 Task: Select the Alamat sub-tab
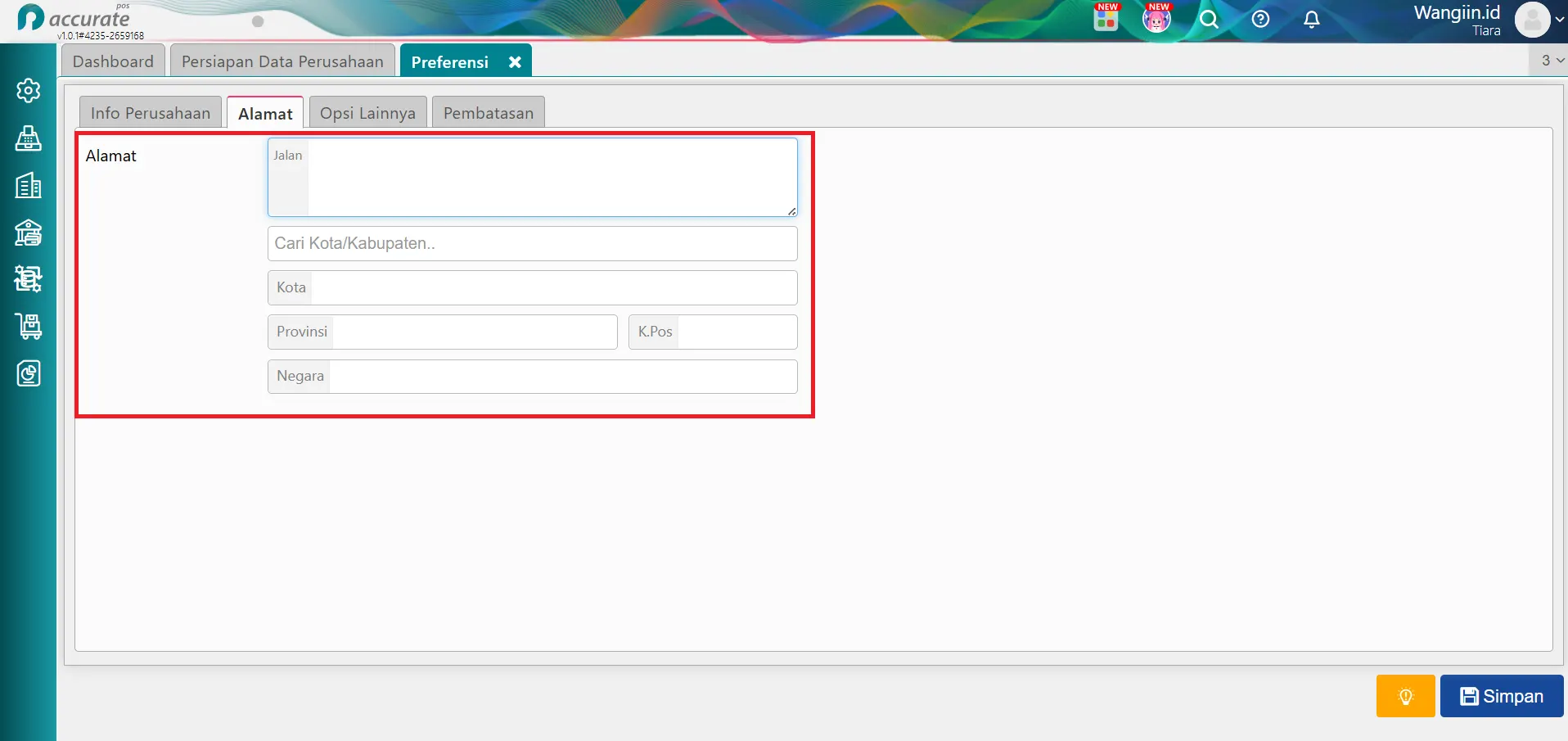(265, 114)
